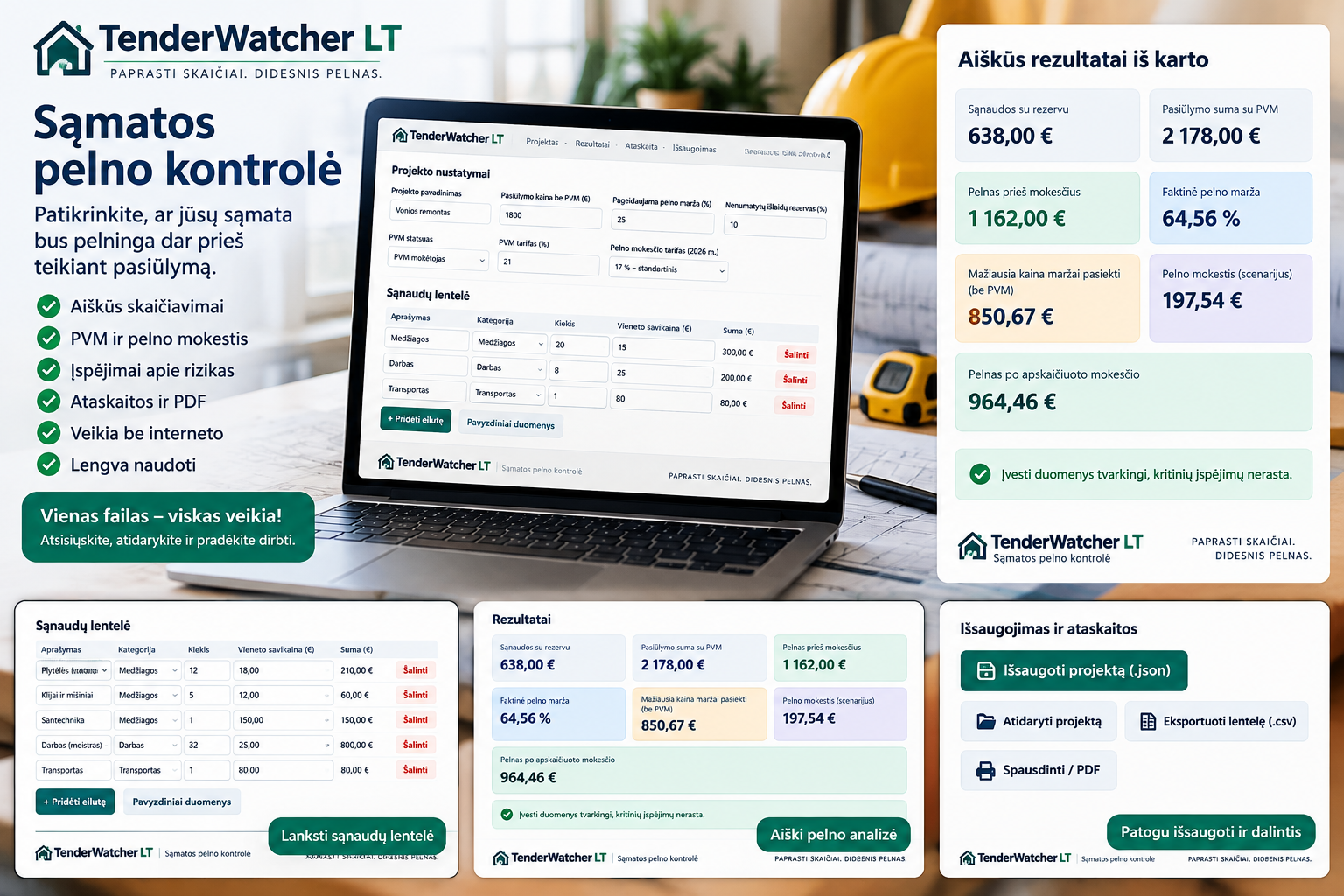The width and height of the screenshot is (1344, 896).
Task: Switch to the Projektas tab on the laptop
Action: 542,142
